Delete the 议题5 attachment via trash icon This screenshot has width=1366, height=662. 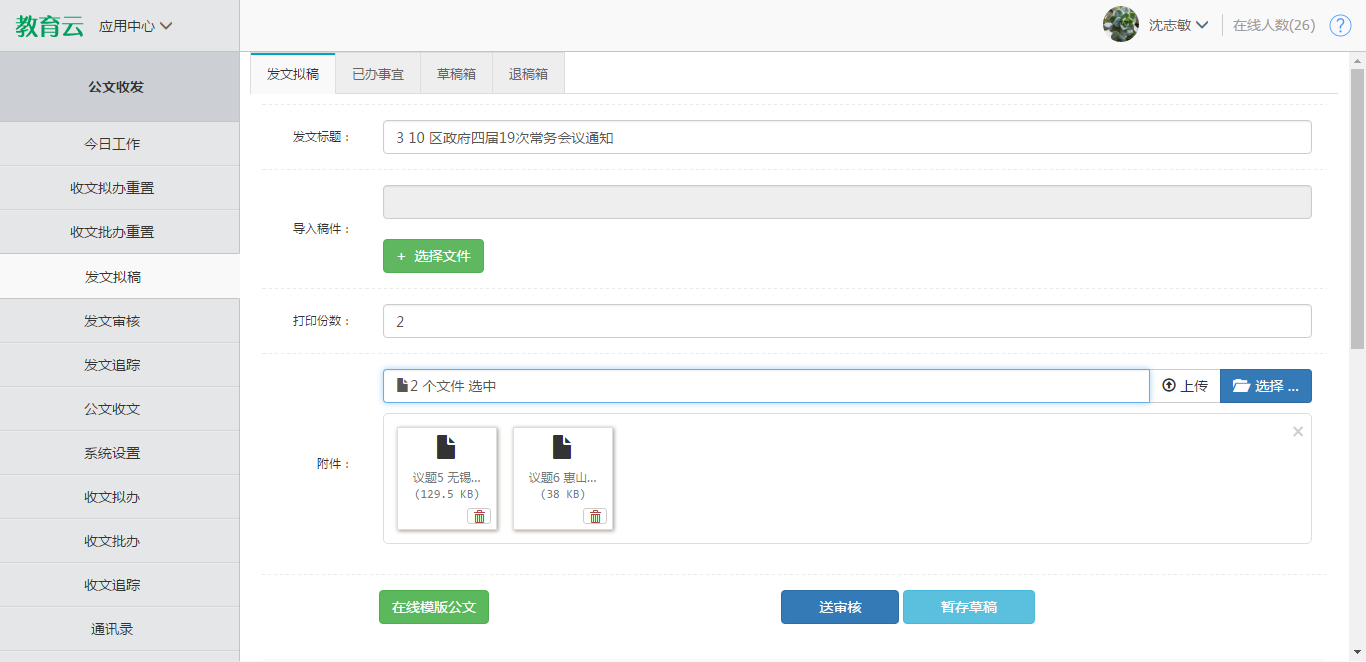click(x=479, y=516)
